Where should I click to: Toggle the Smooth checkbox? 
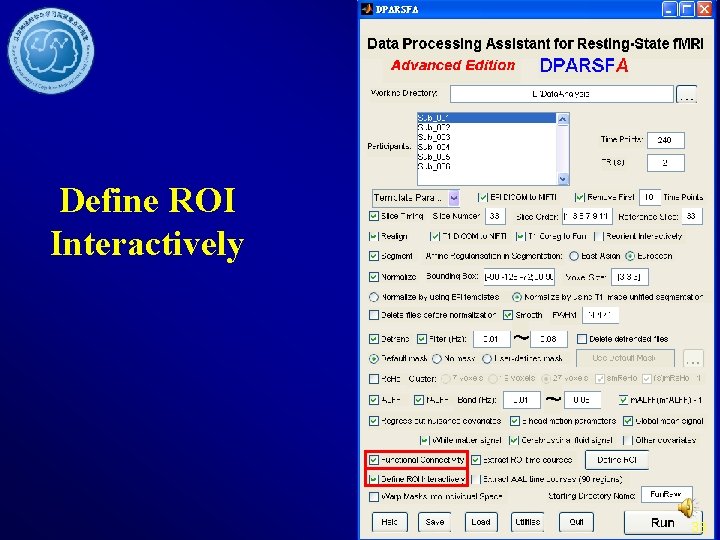(507, 315)
